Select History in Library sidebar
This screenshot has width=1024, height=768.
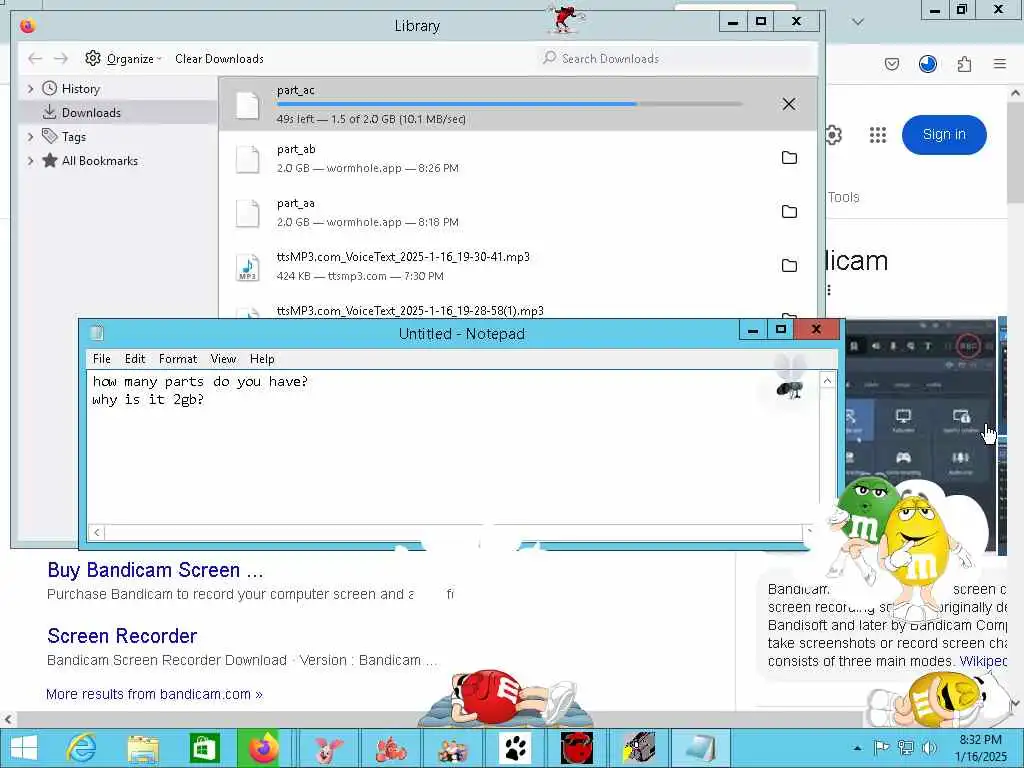pos(80,89)
